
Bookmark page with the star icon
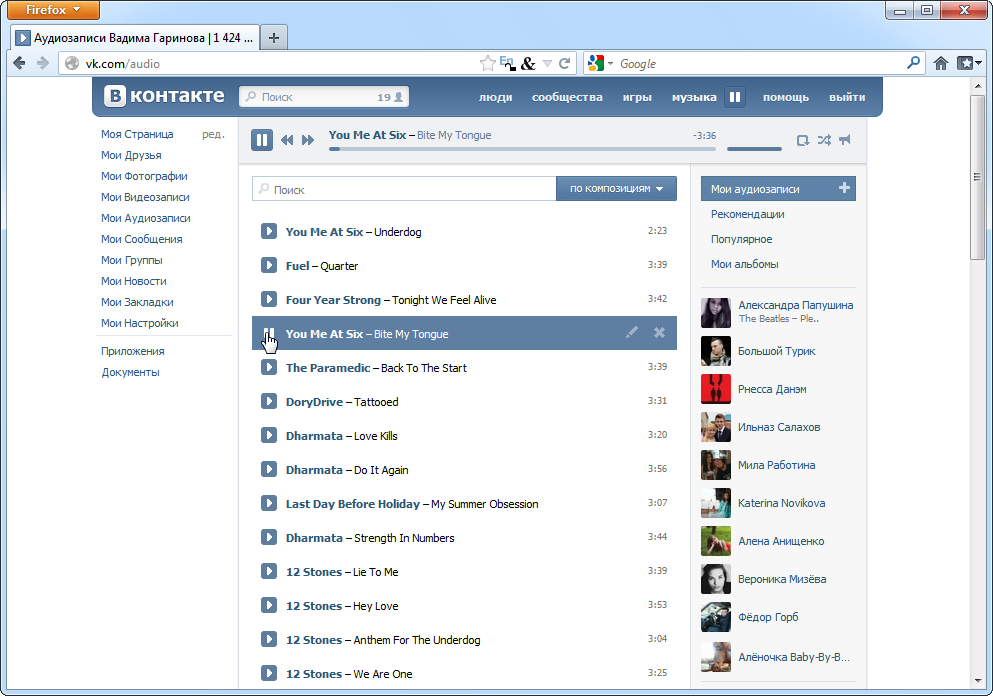[x=487, y=63]
